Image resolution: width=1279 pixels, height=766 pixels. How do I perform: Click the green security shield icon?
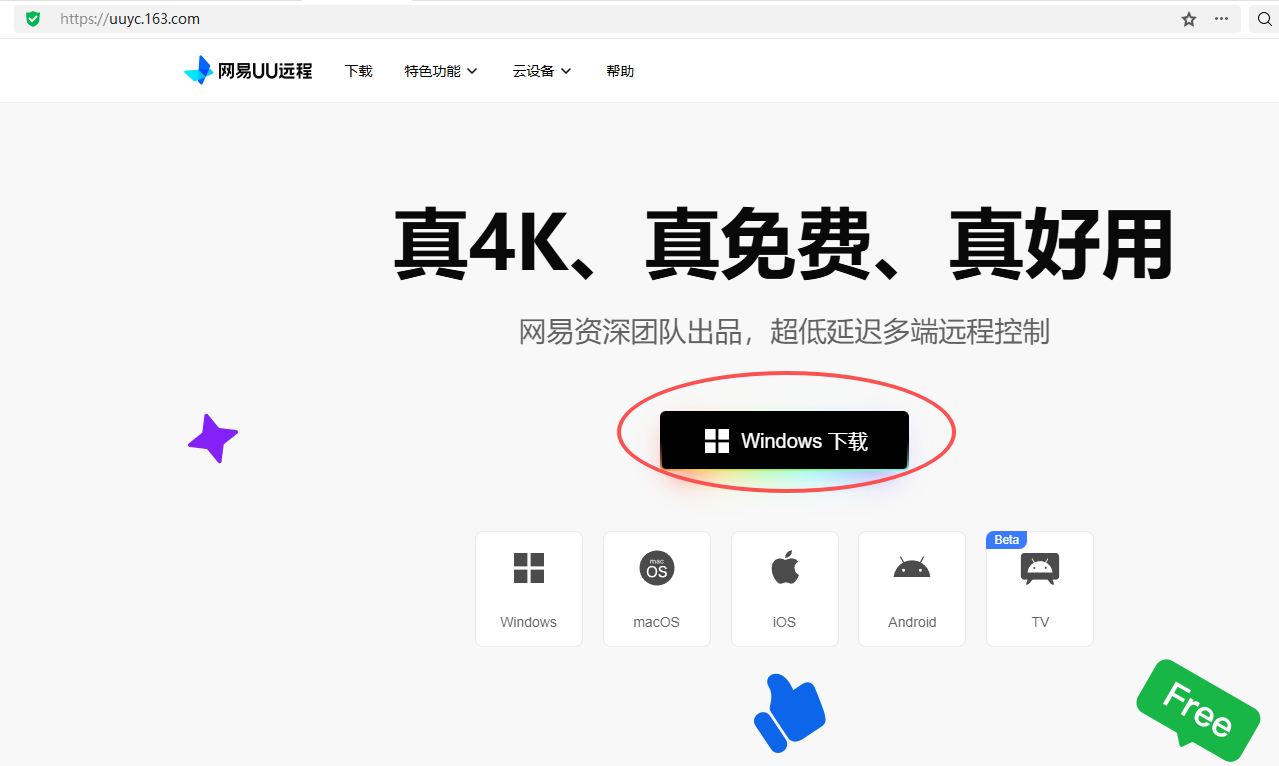point(33,18)
